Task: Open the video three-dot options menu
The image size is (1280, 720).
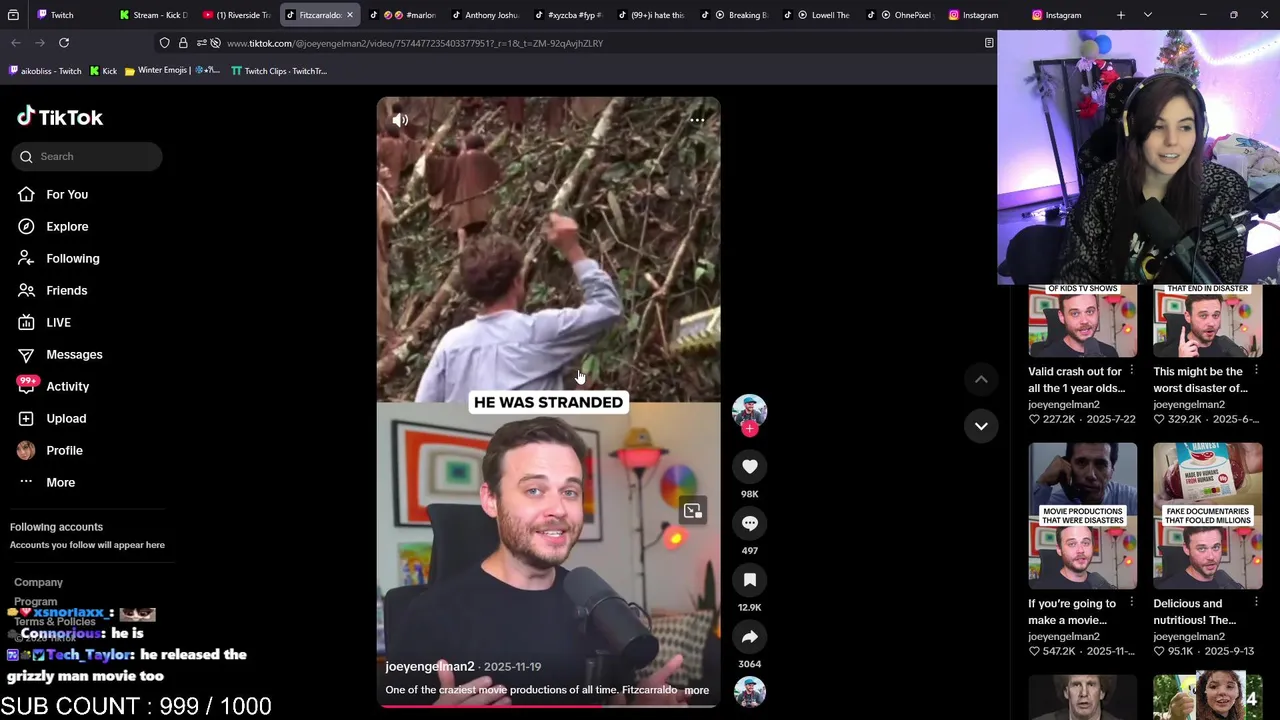Action: (x=697, y=120)
